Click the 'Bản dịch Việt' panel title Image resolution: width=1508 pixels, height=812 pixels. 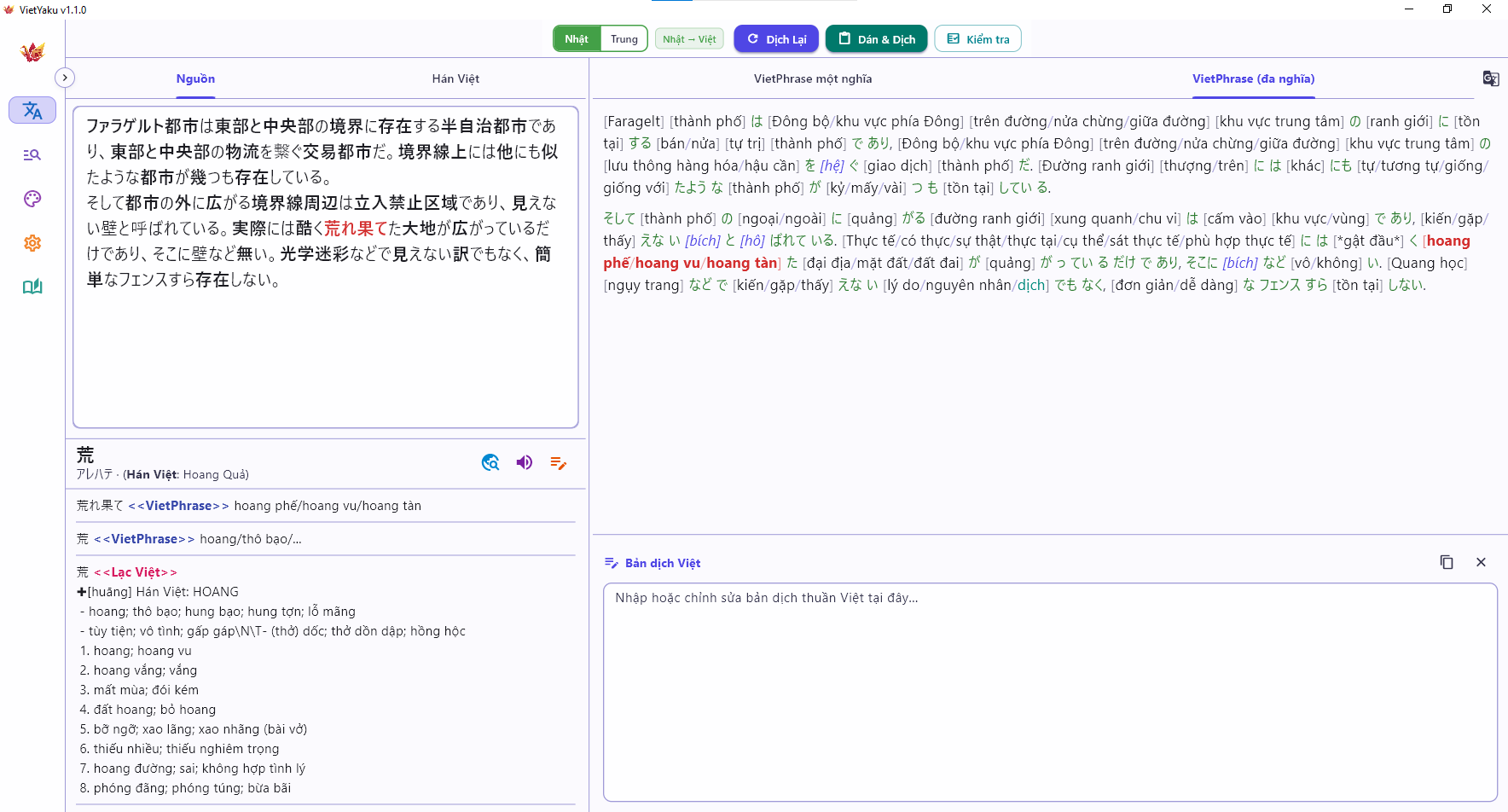coord(663,563)
